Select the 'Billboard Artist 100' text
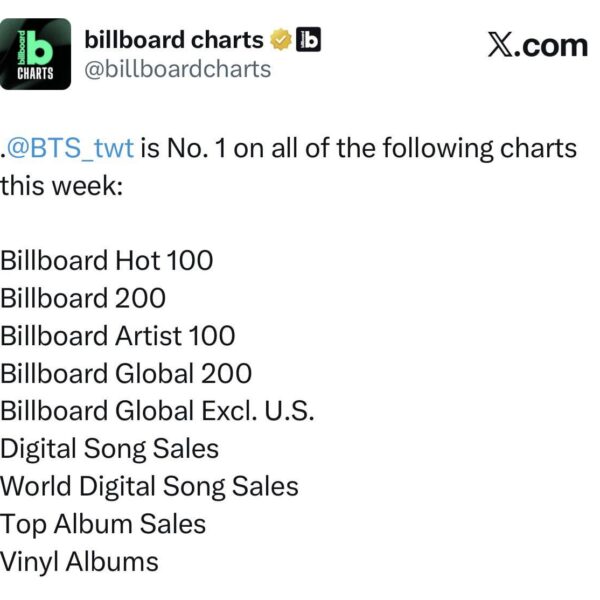600x600 pixels. coord(118,336)
